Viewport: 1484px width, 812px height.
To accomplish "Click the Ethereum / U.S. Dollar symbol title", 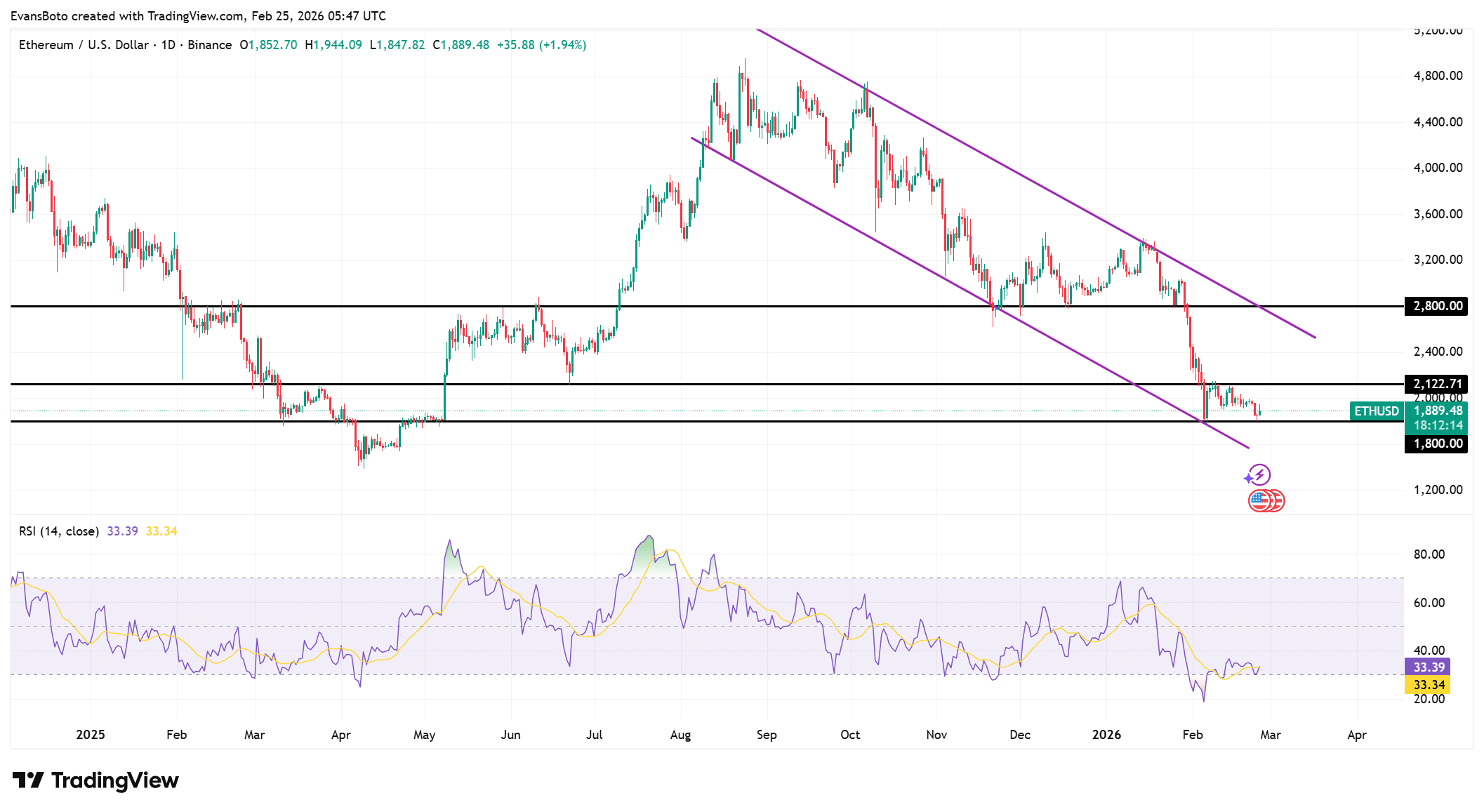I will pyautogui.click(x=84, y=45).
